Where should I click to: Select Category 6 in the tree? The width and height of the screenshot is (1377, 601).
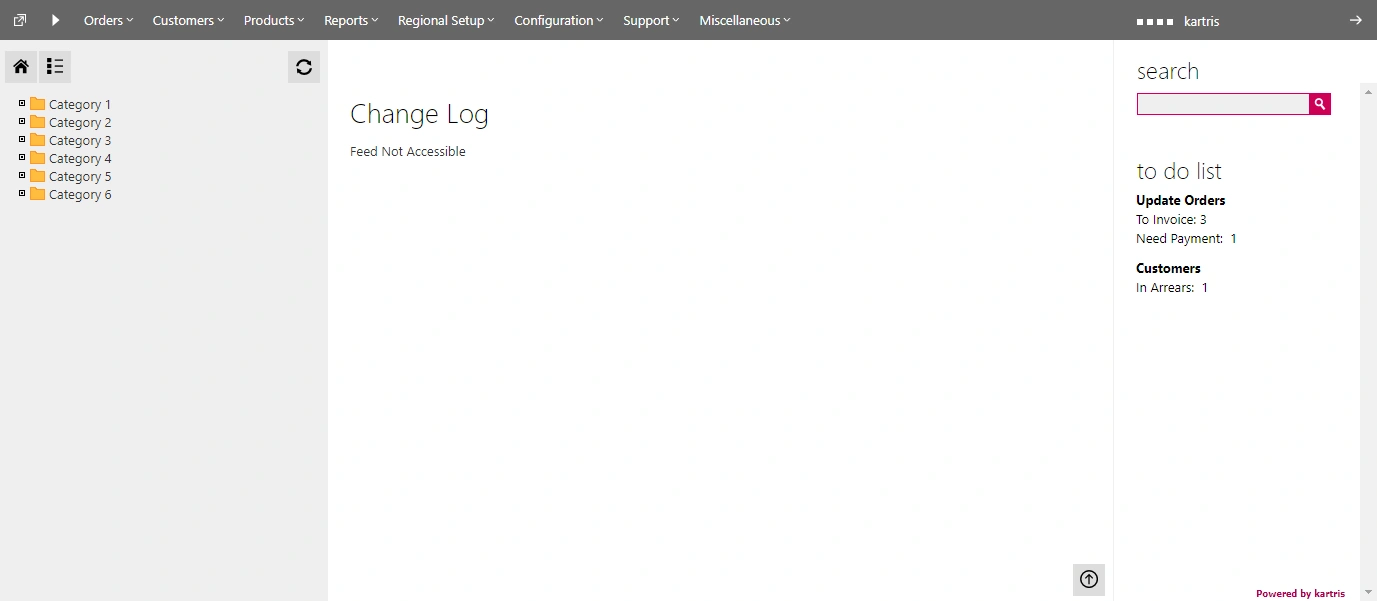(x=80, y=194)
